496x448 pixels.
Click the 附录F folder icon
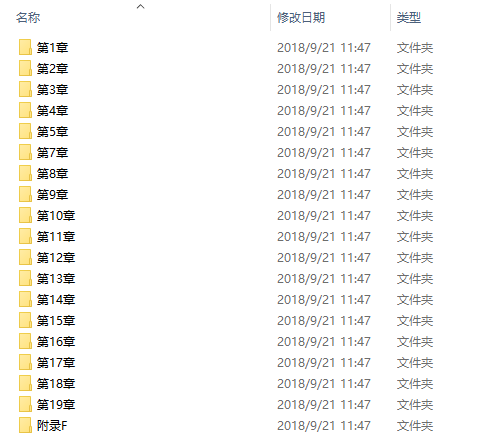(x=25, y=425)
